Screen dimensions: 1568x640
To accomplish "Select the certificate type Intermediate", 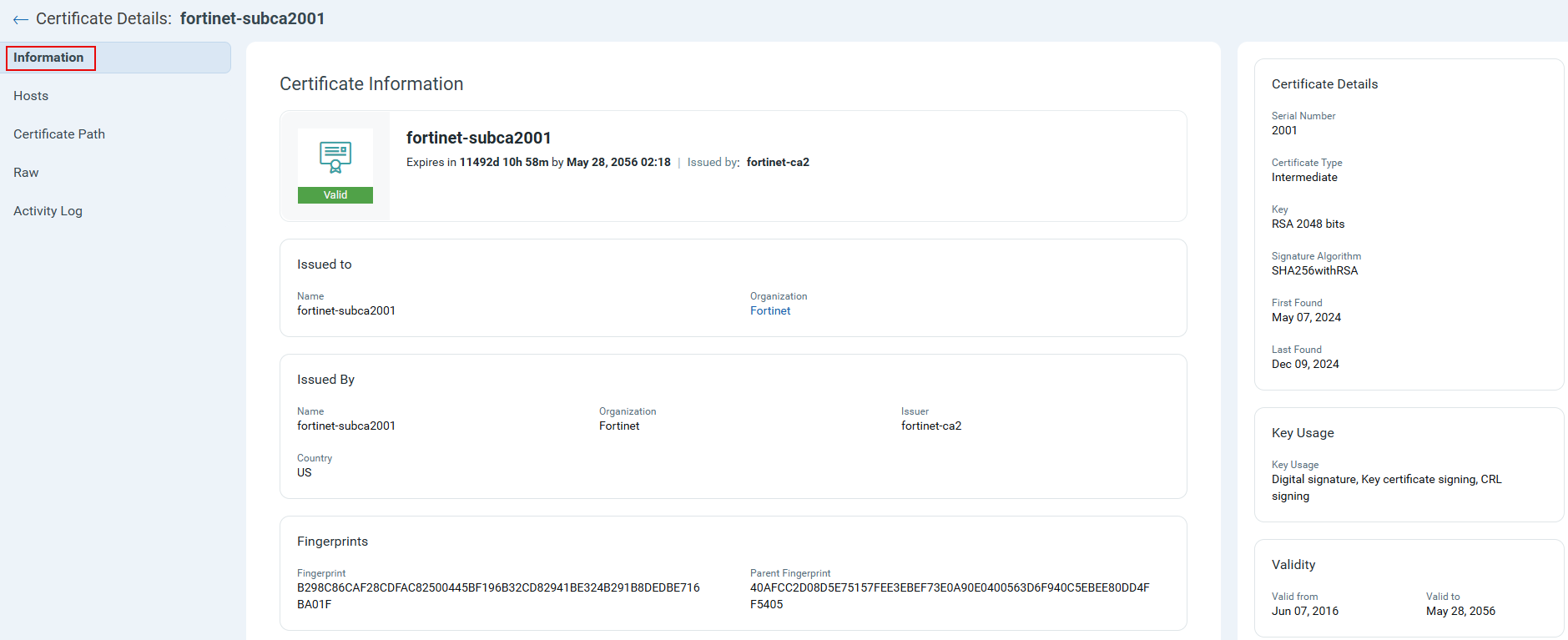I will pos(1304,177).
